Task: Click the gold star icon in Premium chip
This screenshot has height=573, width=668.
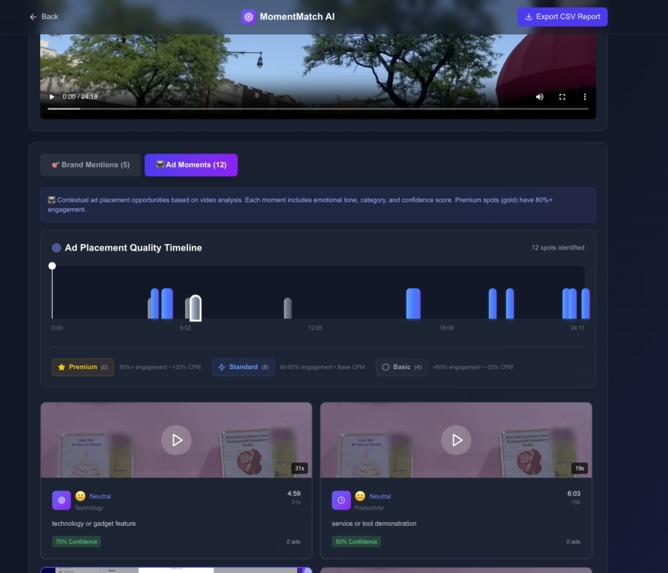Action: pos(61,367)
